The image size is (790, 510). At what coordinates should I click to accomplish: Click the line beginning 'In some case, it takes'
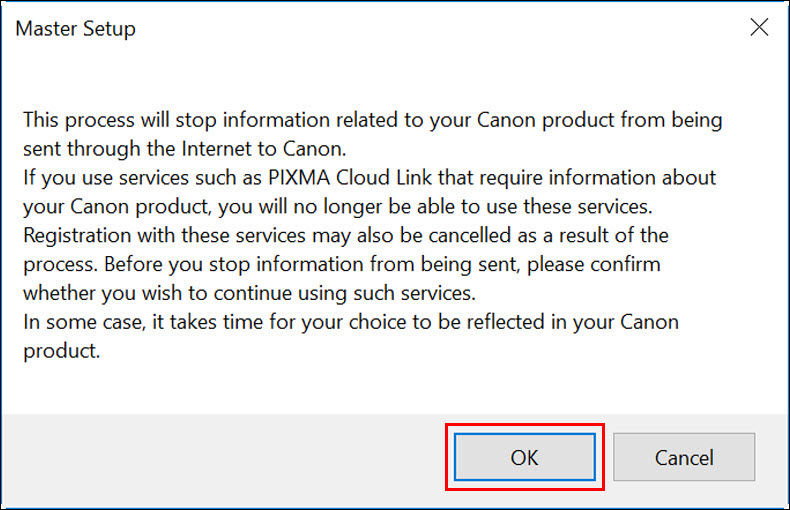(351, 323)
